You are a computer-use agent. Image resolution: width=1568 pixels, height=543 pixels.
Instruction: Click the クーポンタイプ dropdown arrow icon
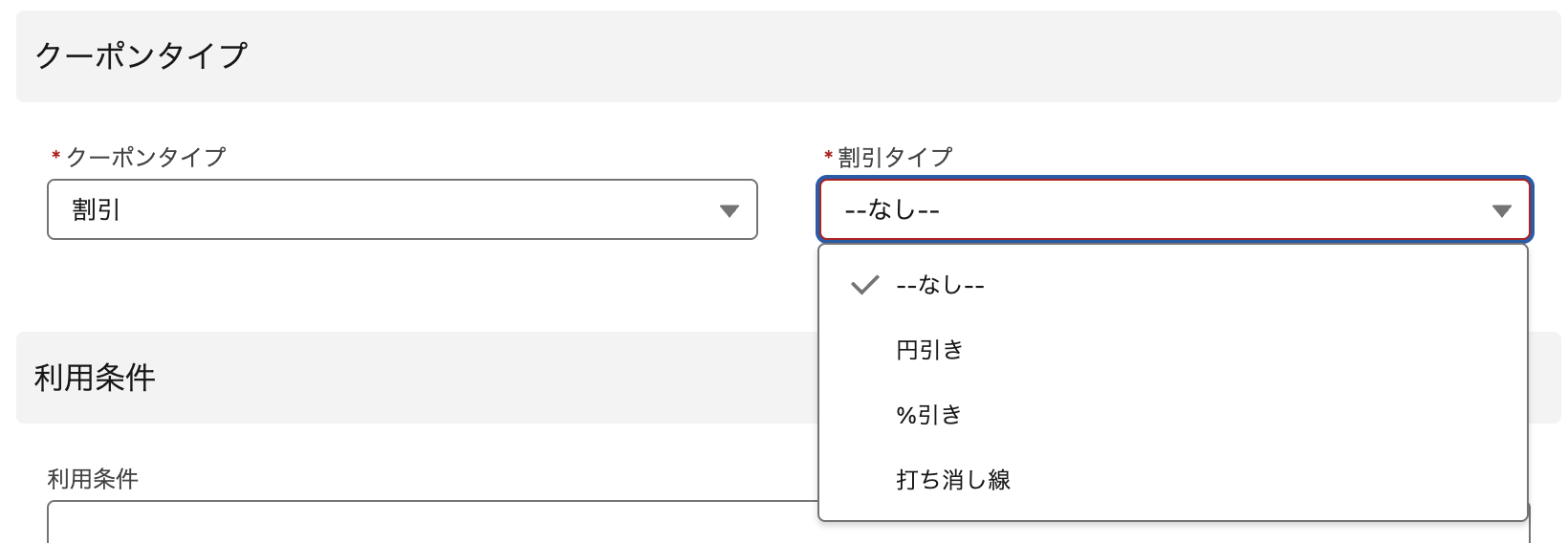click(x=730, y=210)
